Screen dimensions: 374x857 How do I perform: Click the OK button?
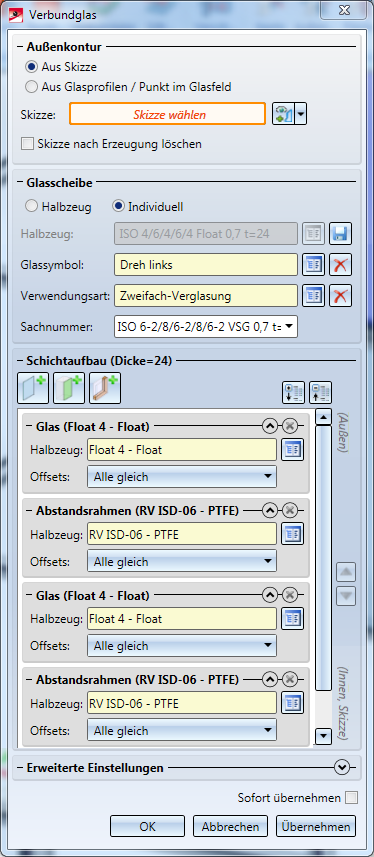(x=148, y=827)
